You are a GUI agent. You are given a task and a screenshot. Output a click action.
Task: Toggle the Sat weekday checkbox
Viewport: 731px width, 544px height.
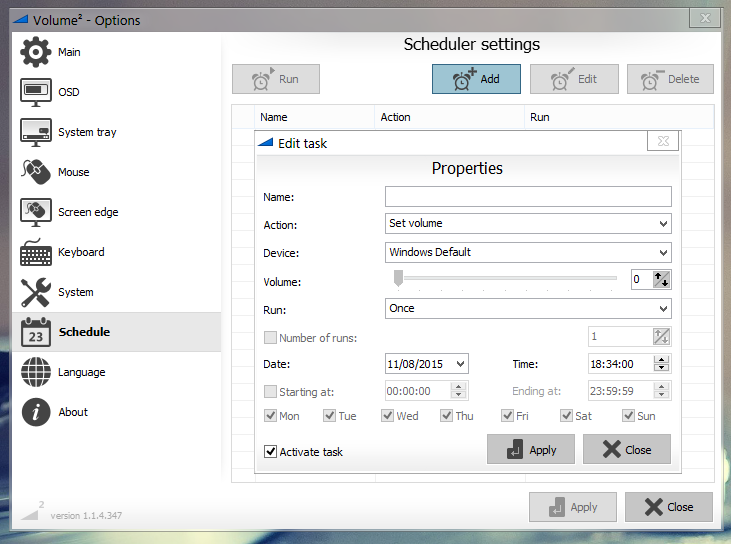coord(566,415)
